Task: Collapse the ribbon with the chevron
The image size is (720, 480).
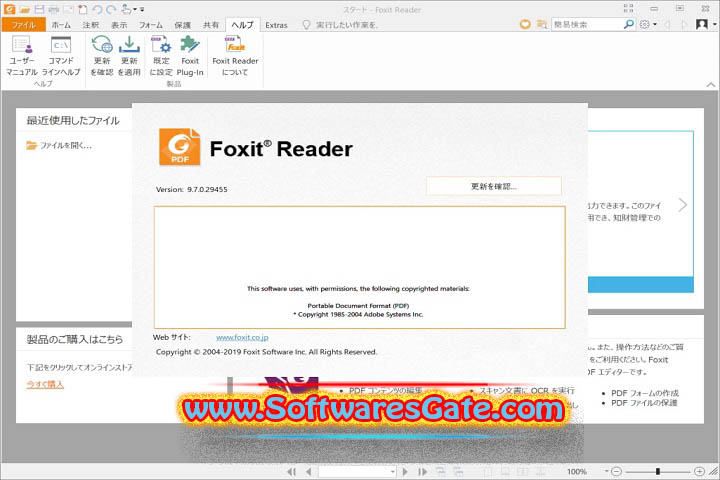Action: pyautogui.click(x=711, y=85)
